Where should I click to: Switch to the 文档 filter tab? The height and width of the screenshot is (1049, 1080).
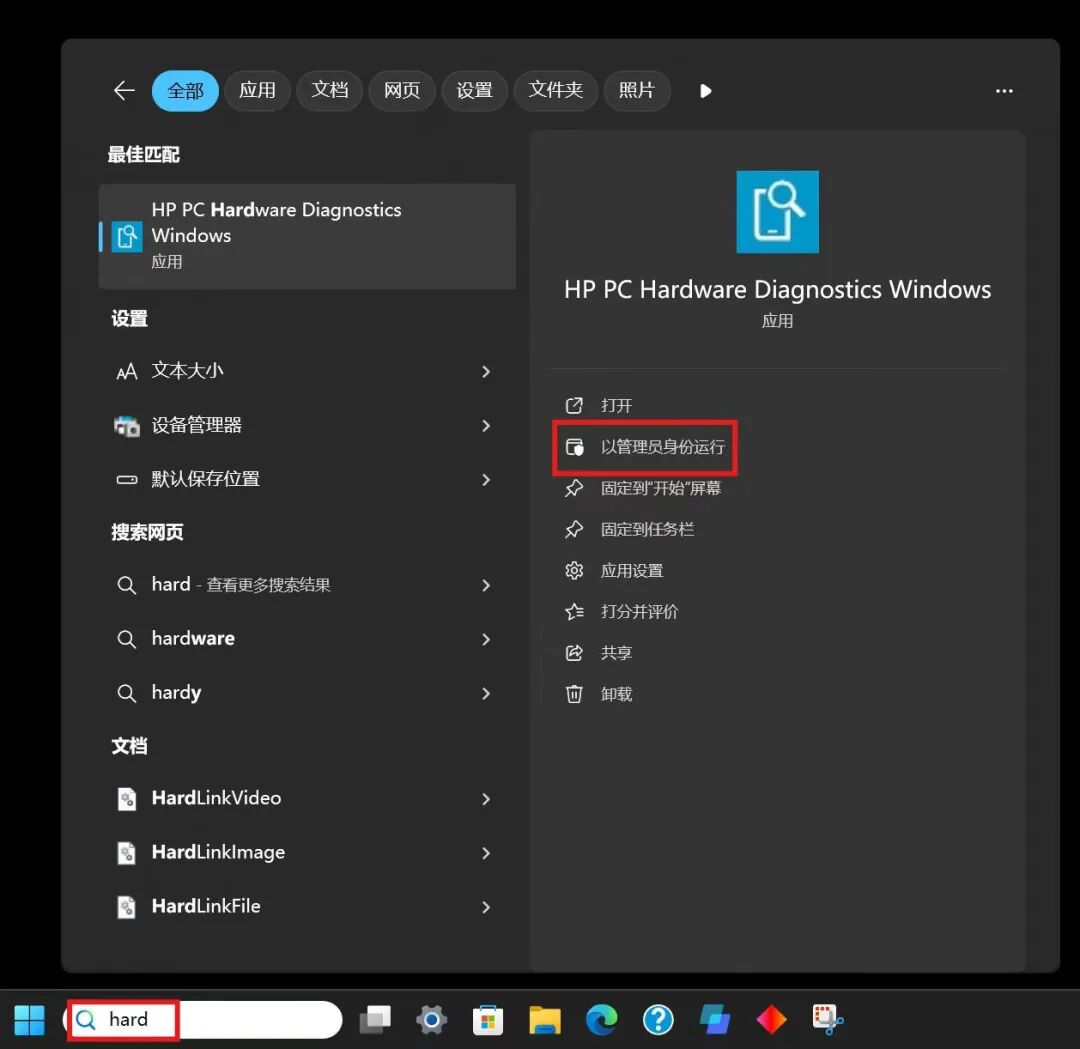point(329,90)
